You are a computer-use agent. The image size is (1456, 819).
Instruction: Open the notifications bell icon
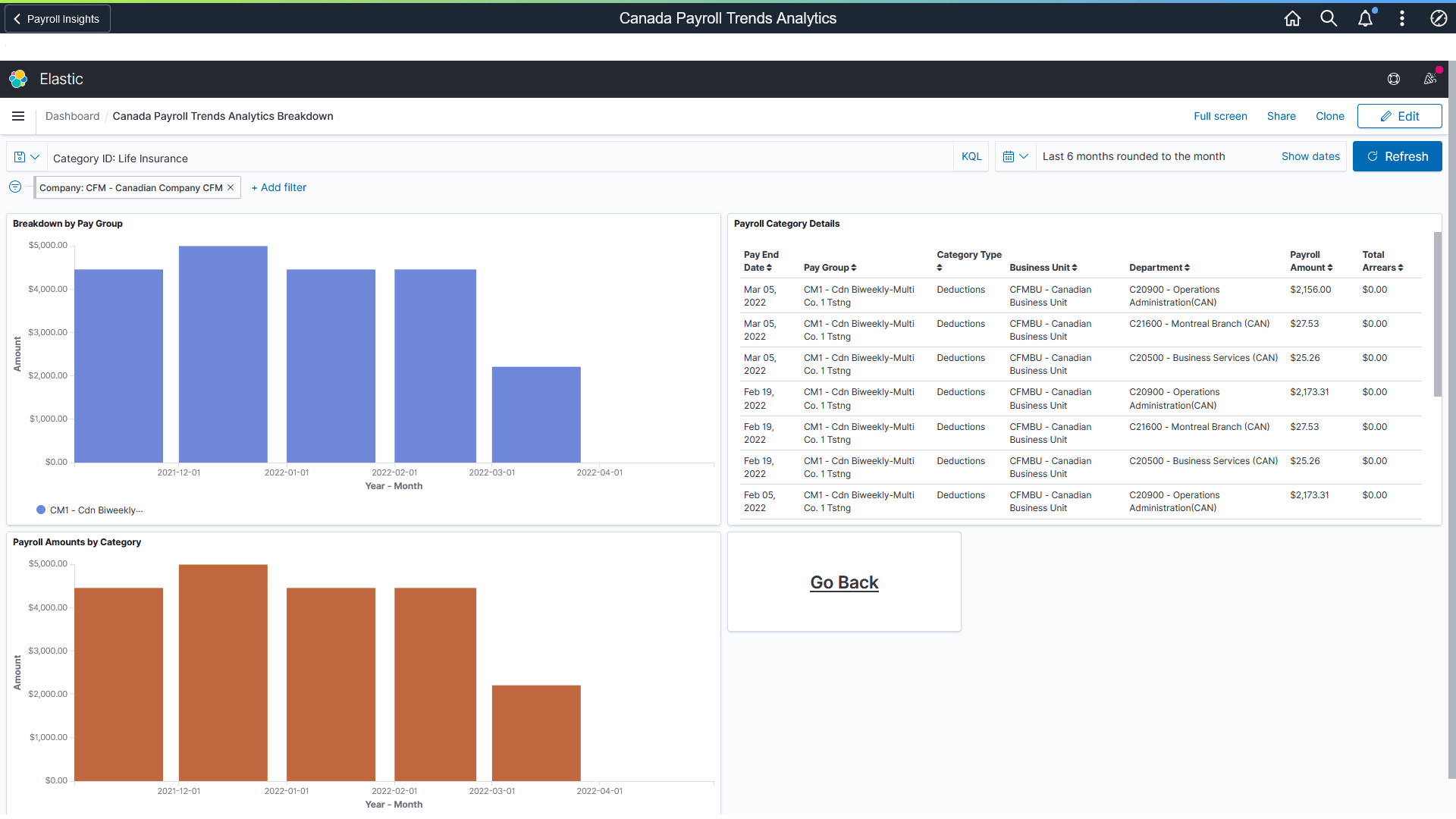[x=1365, y=18]
